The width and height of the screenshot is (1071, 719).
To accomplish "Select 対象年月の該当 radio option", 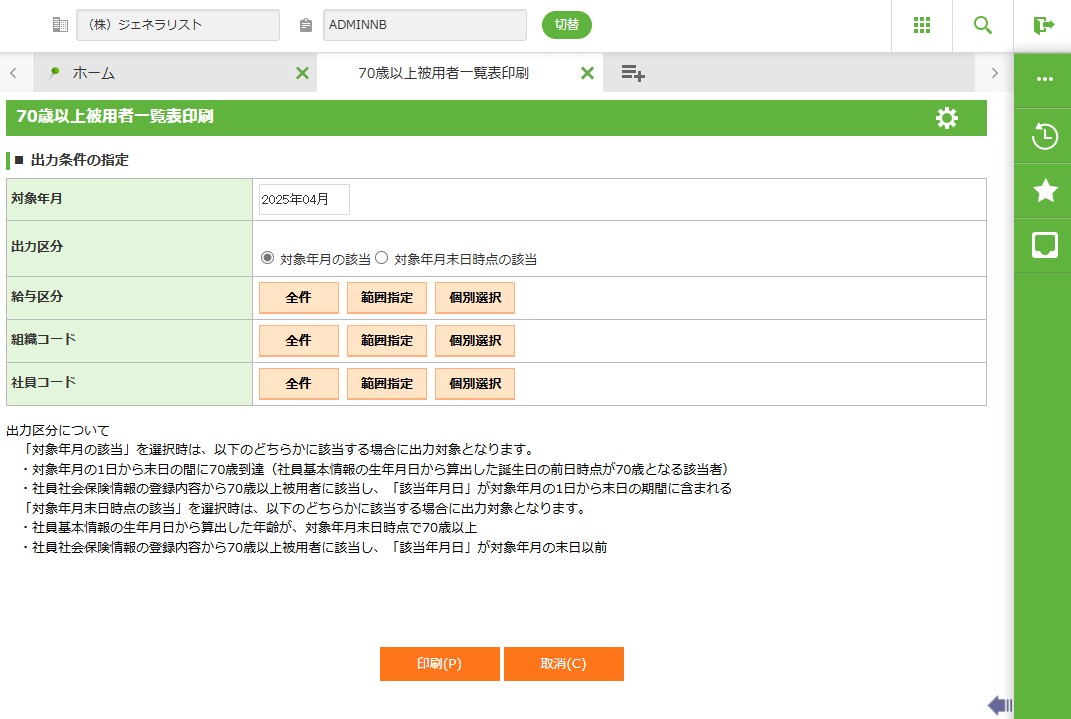I will [267, 258].
